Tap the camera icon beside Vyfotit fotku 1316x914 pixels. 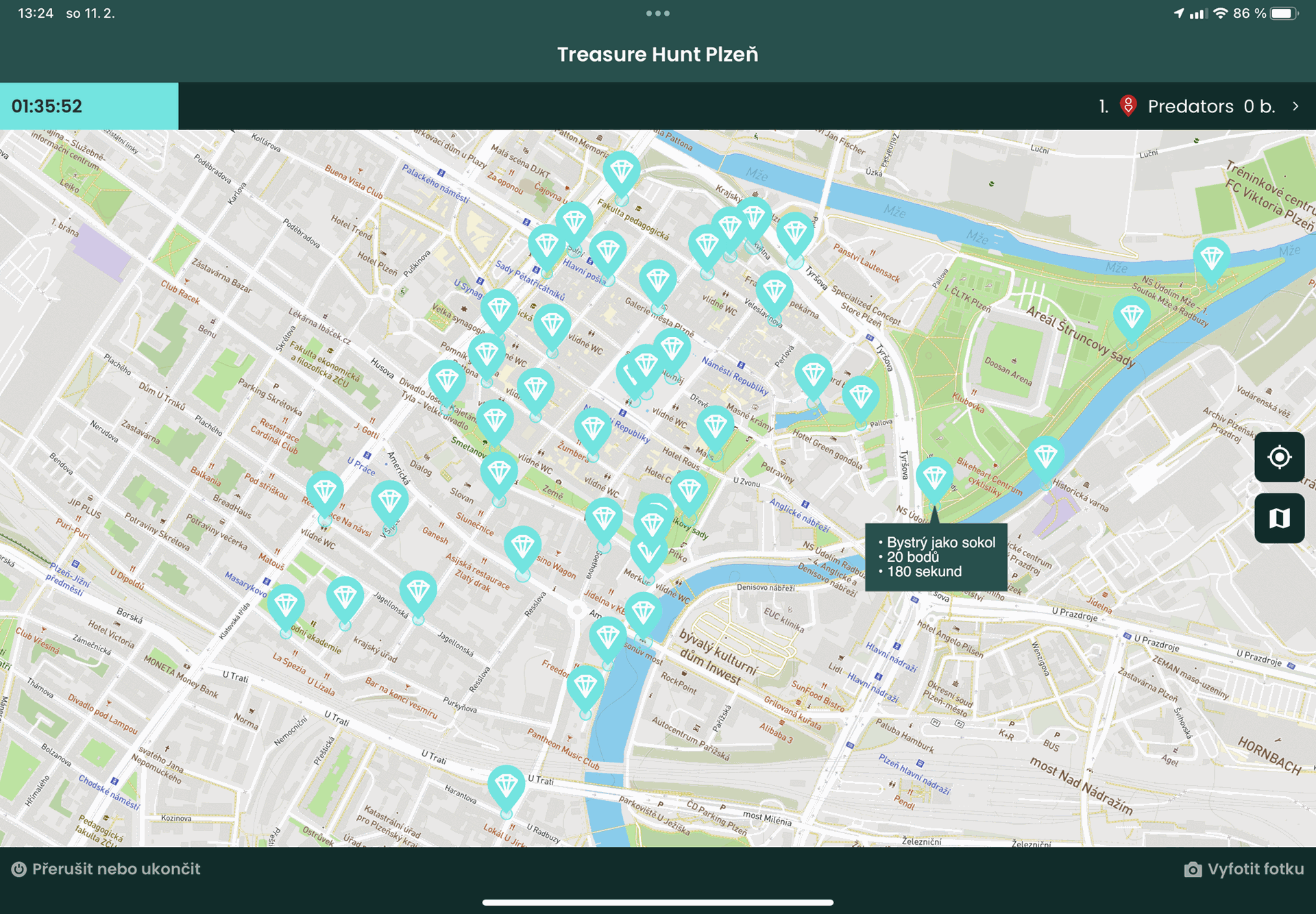(x=1193, y=869)
